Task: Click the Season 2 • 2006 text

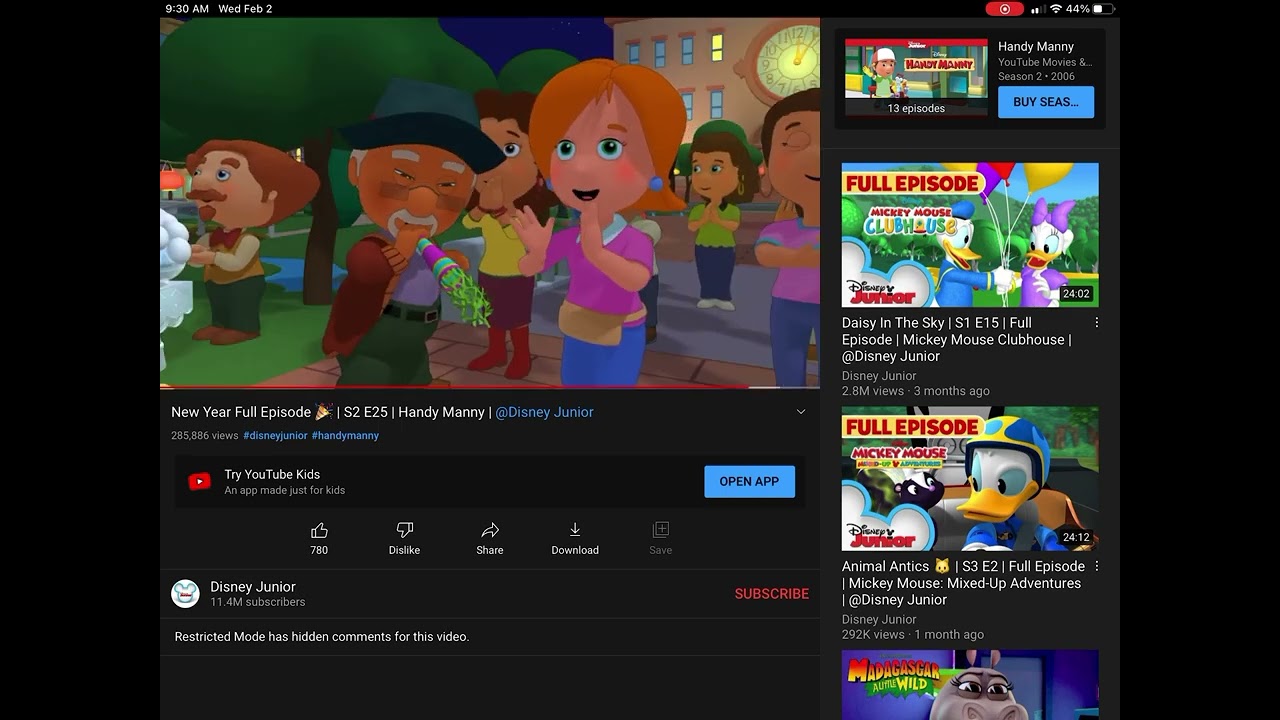Action: tap(1037, 77)
